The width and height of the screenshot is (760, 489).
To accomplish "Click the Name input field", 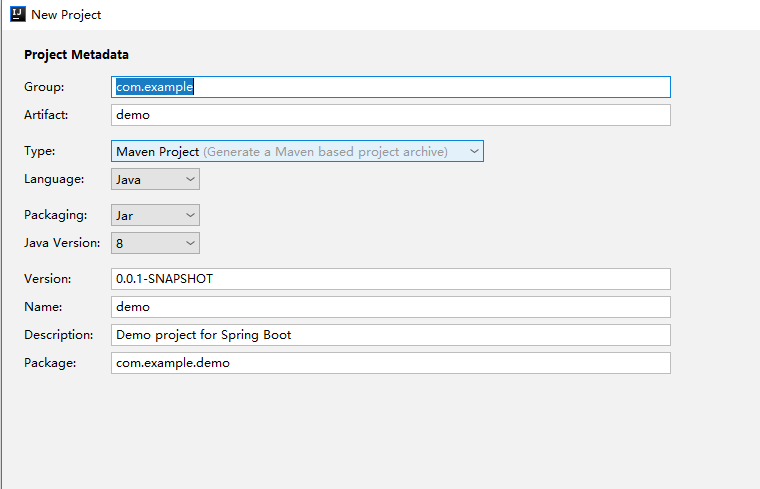I will (x=391, y=307).
